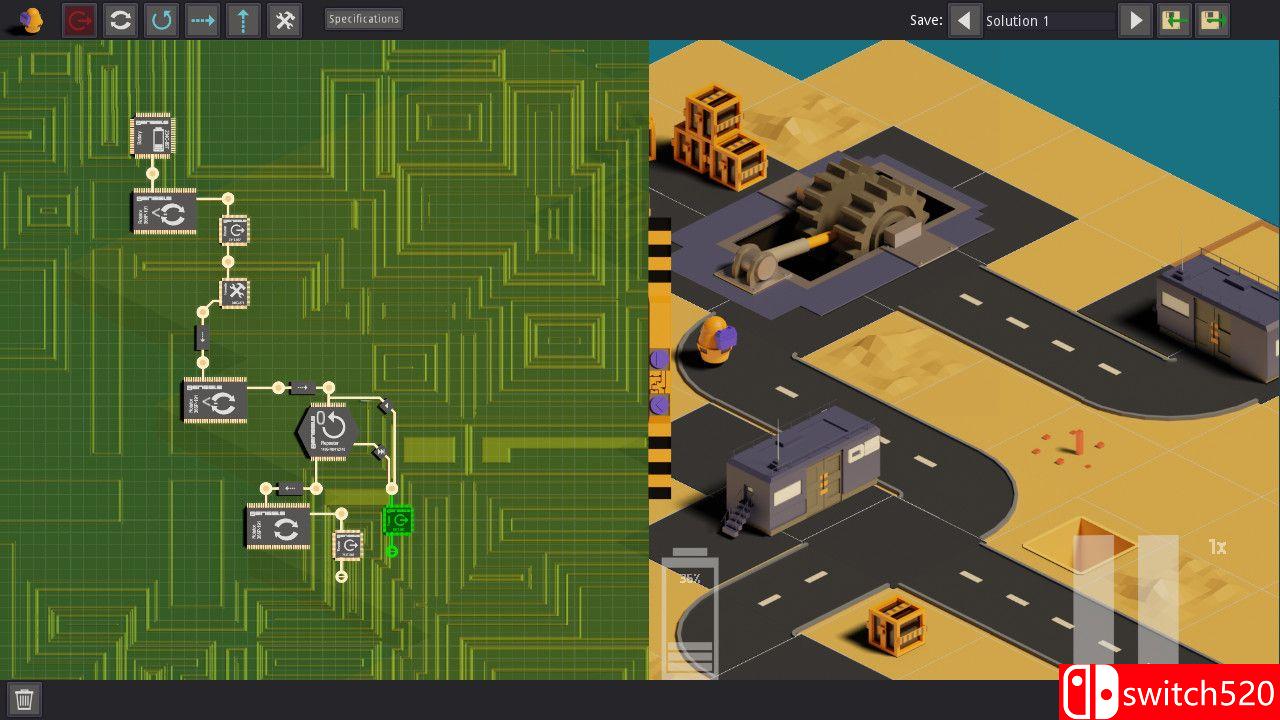Load solution with green left-arrow floppy
This screenshot has width=1280, height=720.
tap(1173, 20)
